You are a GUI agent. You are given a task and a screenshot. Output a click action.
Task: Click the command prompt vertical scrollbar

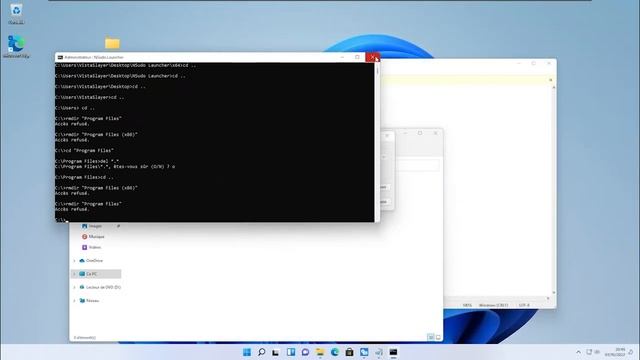tap(377, 142)
